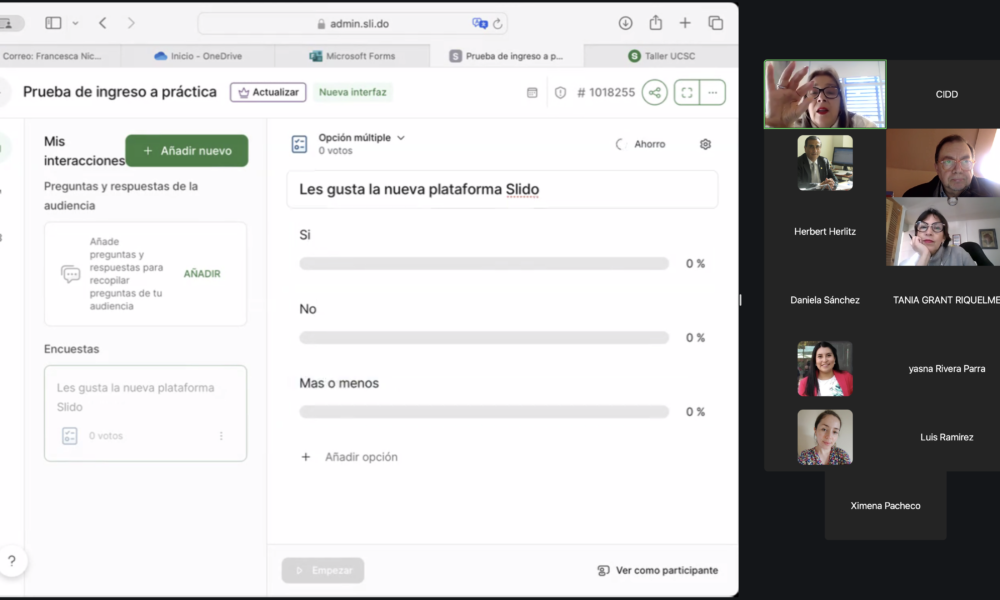Select Daniela Sánchez participant tile
1000x600 pixels.
[x=825, y=300]
